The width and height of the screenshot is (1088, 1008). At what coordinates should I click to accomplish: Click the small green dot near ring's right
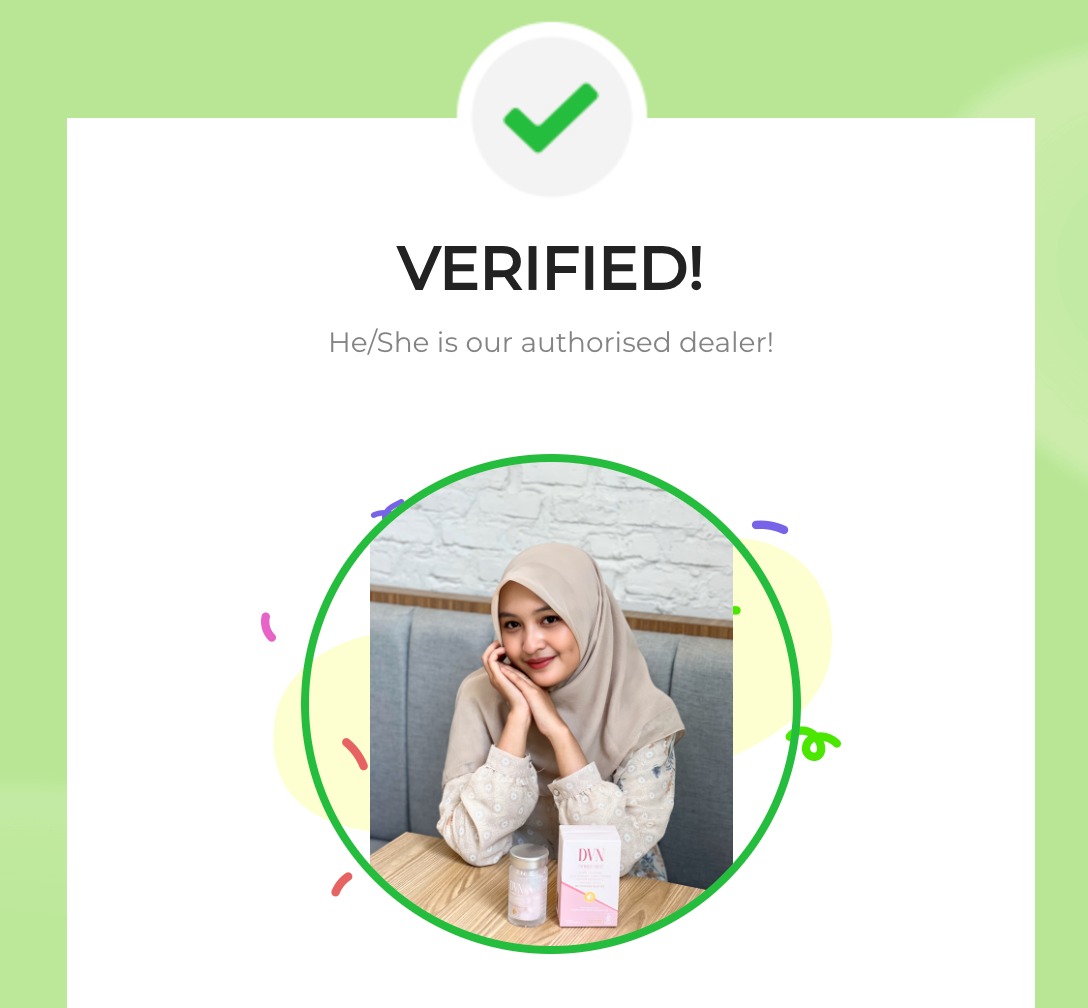[736, 610]
